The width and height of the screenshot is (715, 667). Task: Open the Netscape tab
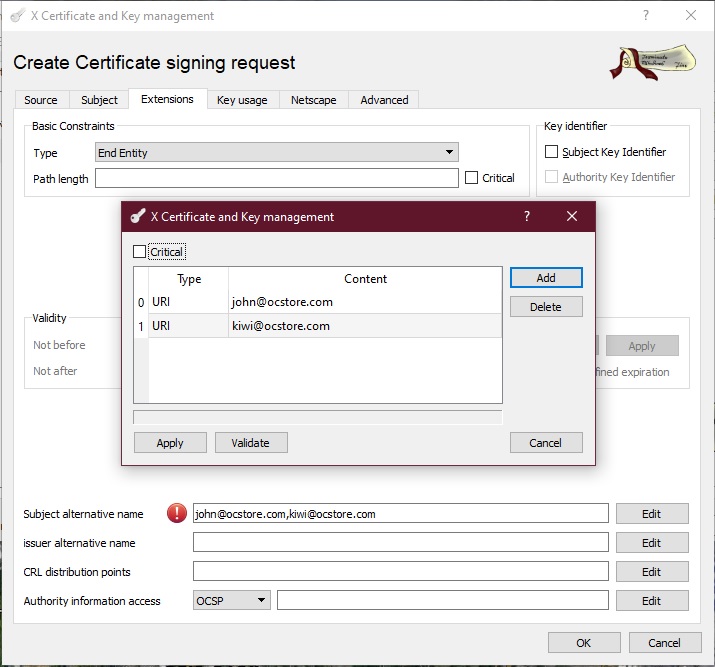click(x=314, y=100)
